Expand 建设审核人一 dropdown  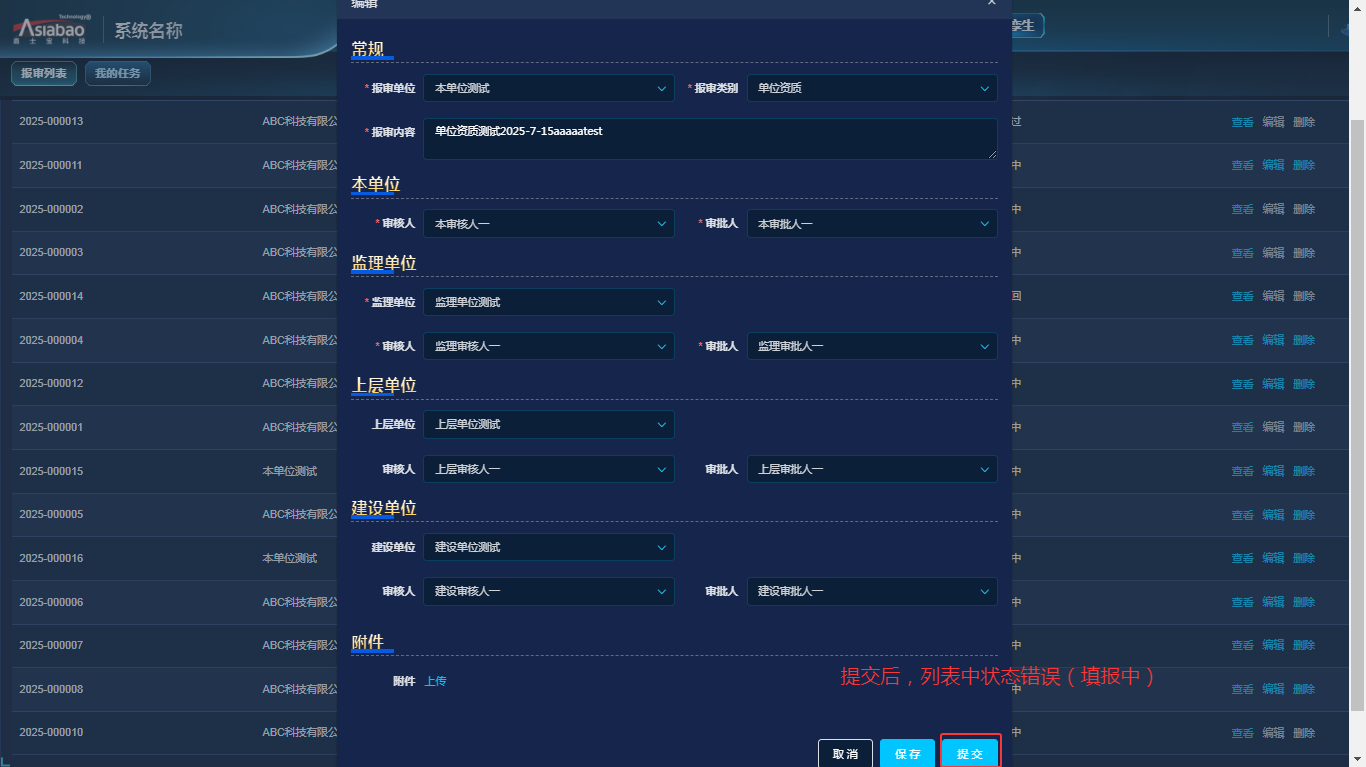tap(549, 591)
